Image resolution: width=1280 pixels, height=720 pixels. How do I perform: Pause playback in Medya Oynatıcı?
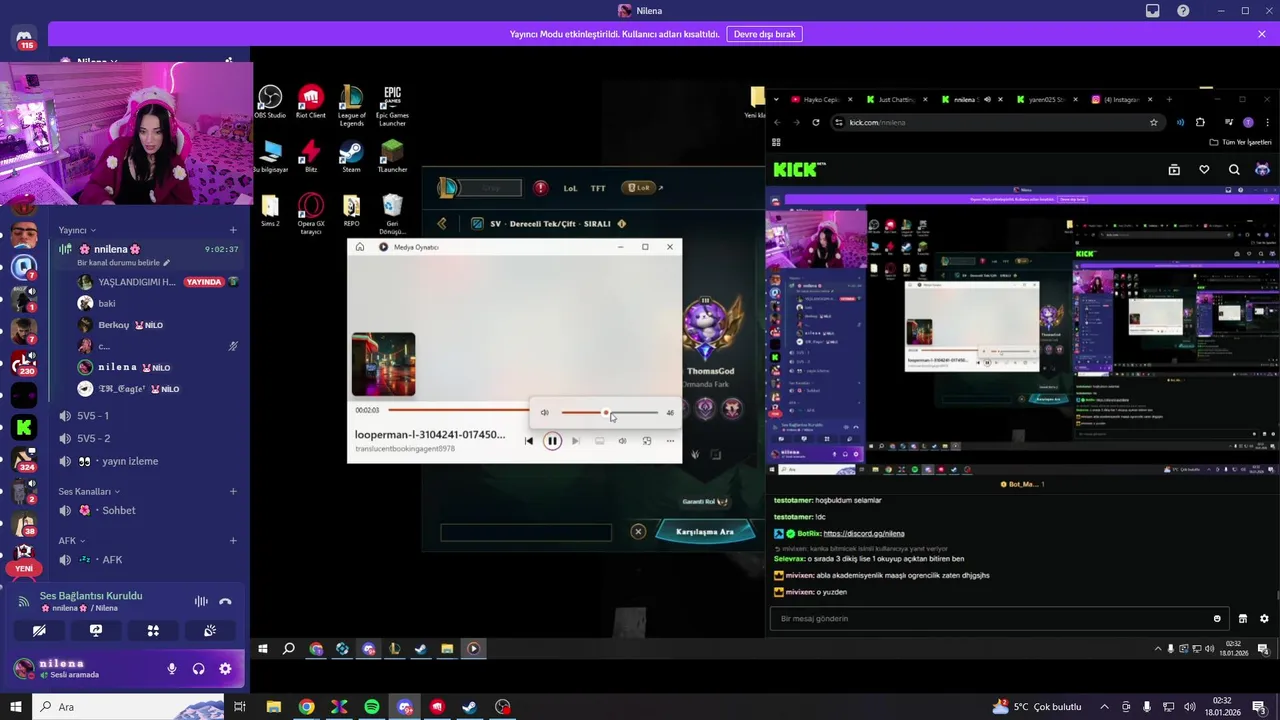(552, 441)
